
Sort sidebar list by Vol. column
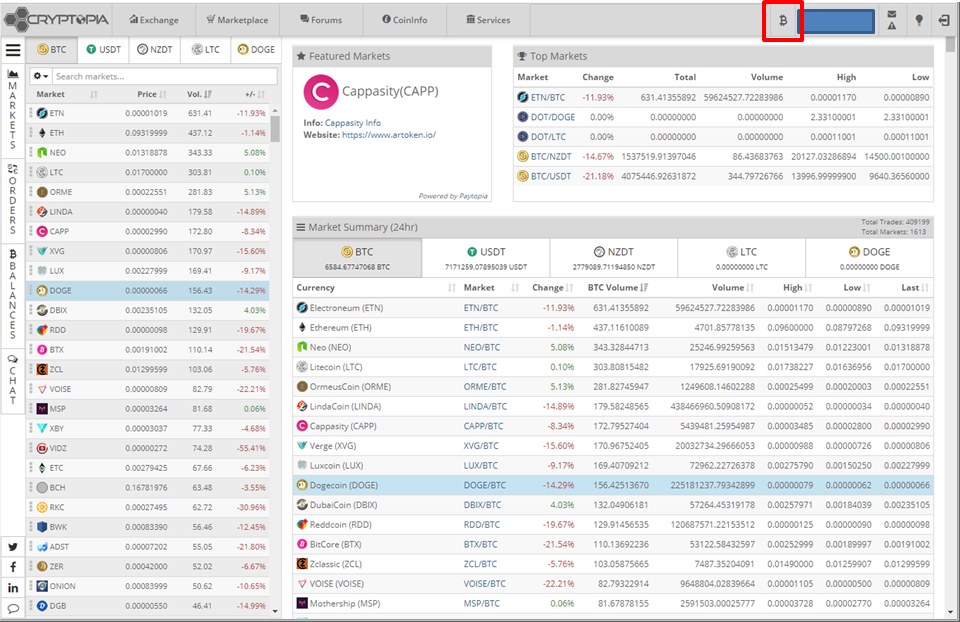199,94
